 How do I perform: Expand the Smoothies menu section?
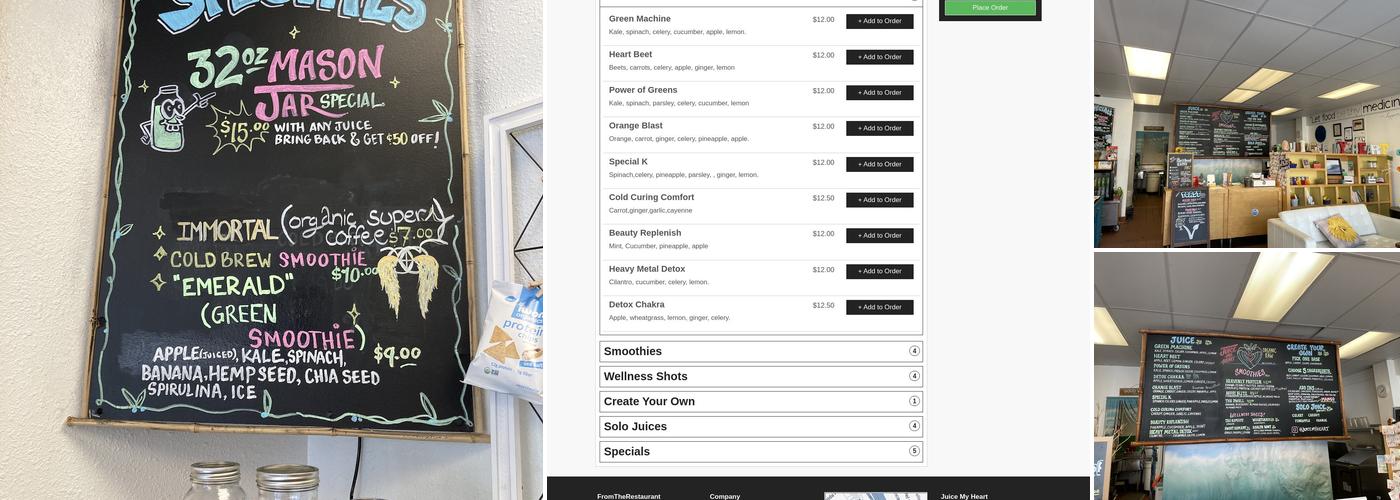coord(761,351)
